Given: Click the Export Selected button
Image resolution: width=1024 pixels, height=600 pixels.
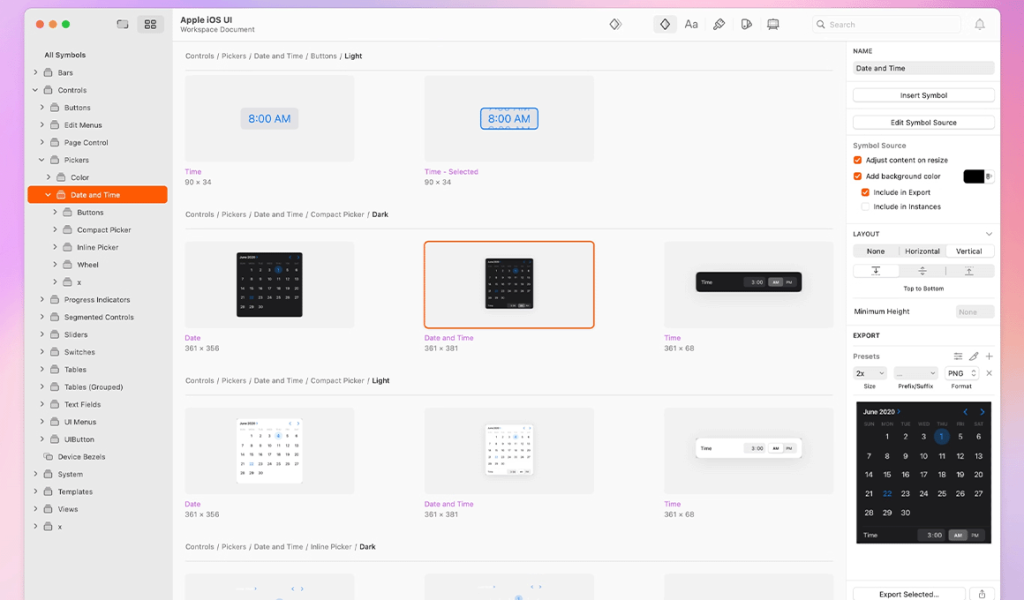Looking at the screenshot, I should click(x=908, y=594).
